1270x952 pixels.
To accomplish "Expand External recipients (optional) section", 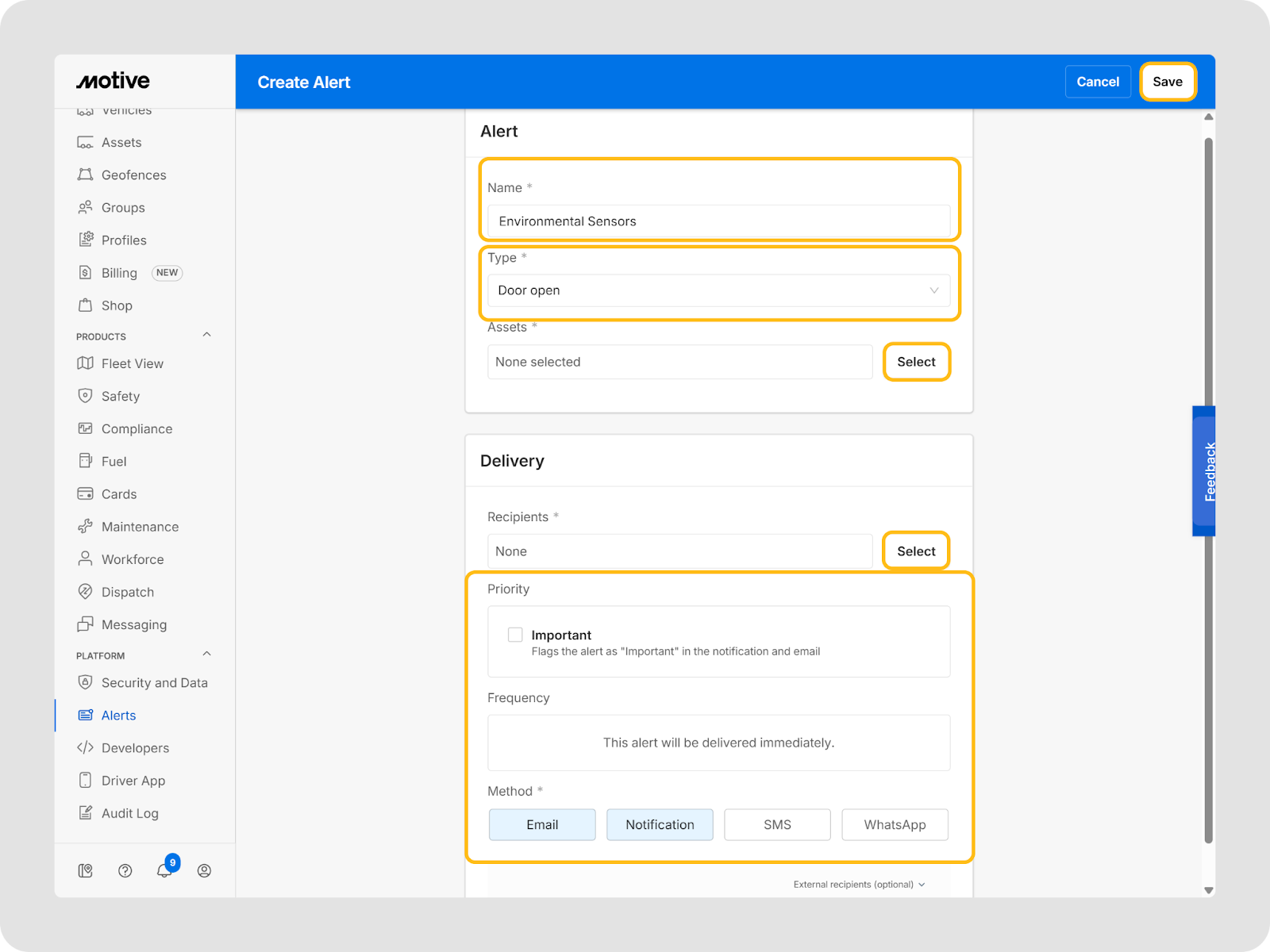I will tap(859, 885).
